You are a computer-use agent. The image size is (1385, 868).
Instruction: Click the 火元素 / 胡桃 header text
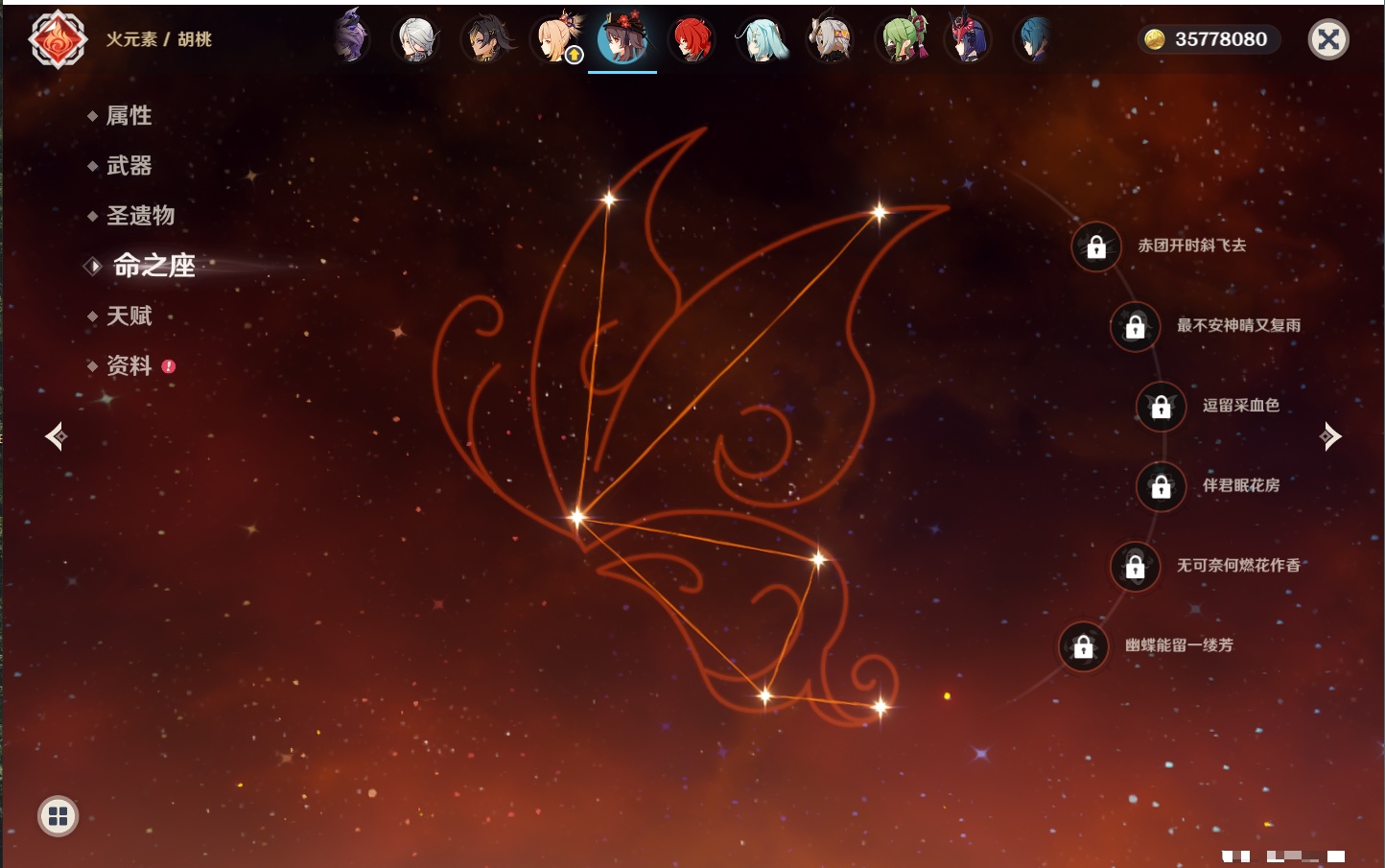click(158, 39)
